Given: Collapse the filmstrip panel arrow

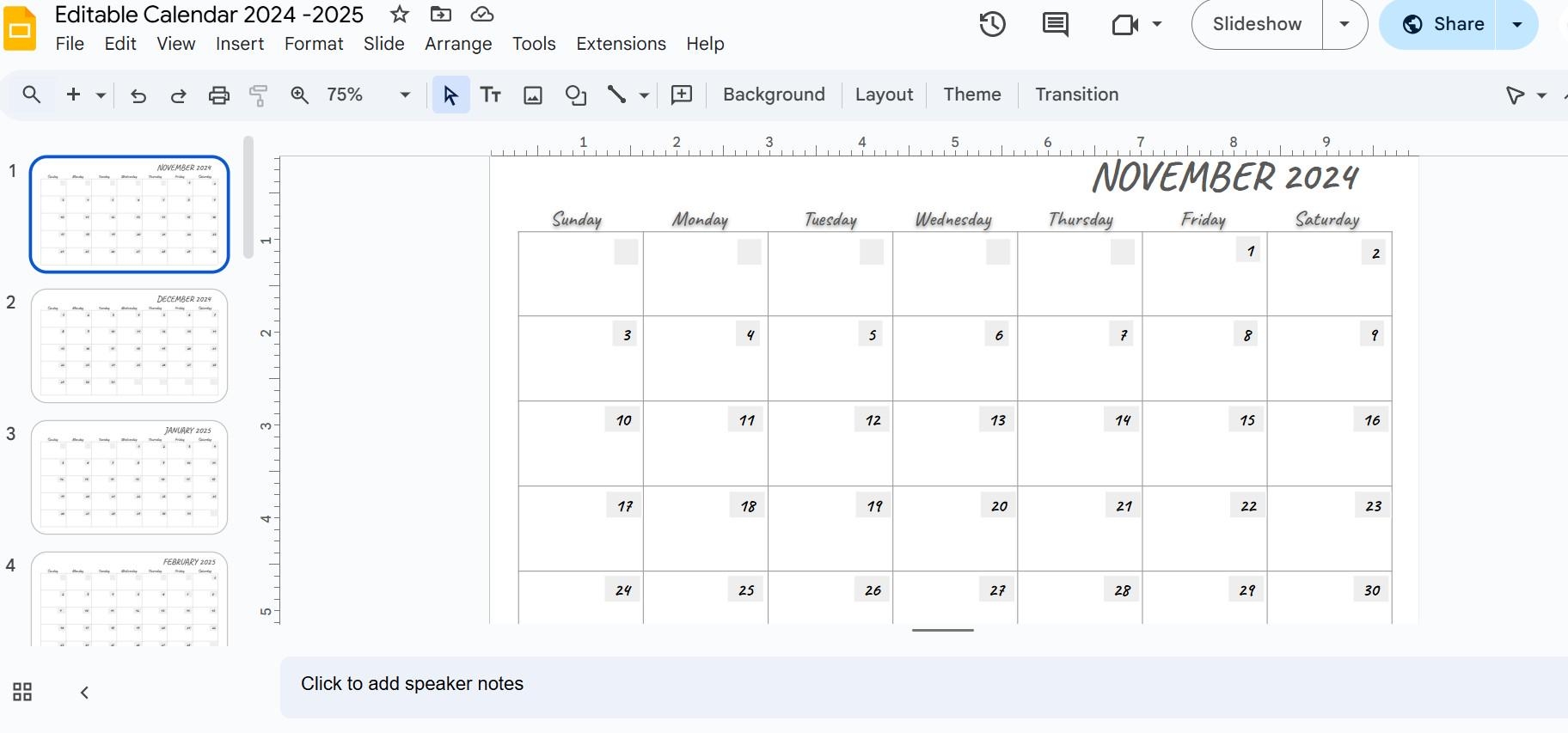Looking at the screenshot, I should click(84, 693).
